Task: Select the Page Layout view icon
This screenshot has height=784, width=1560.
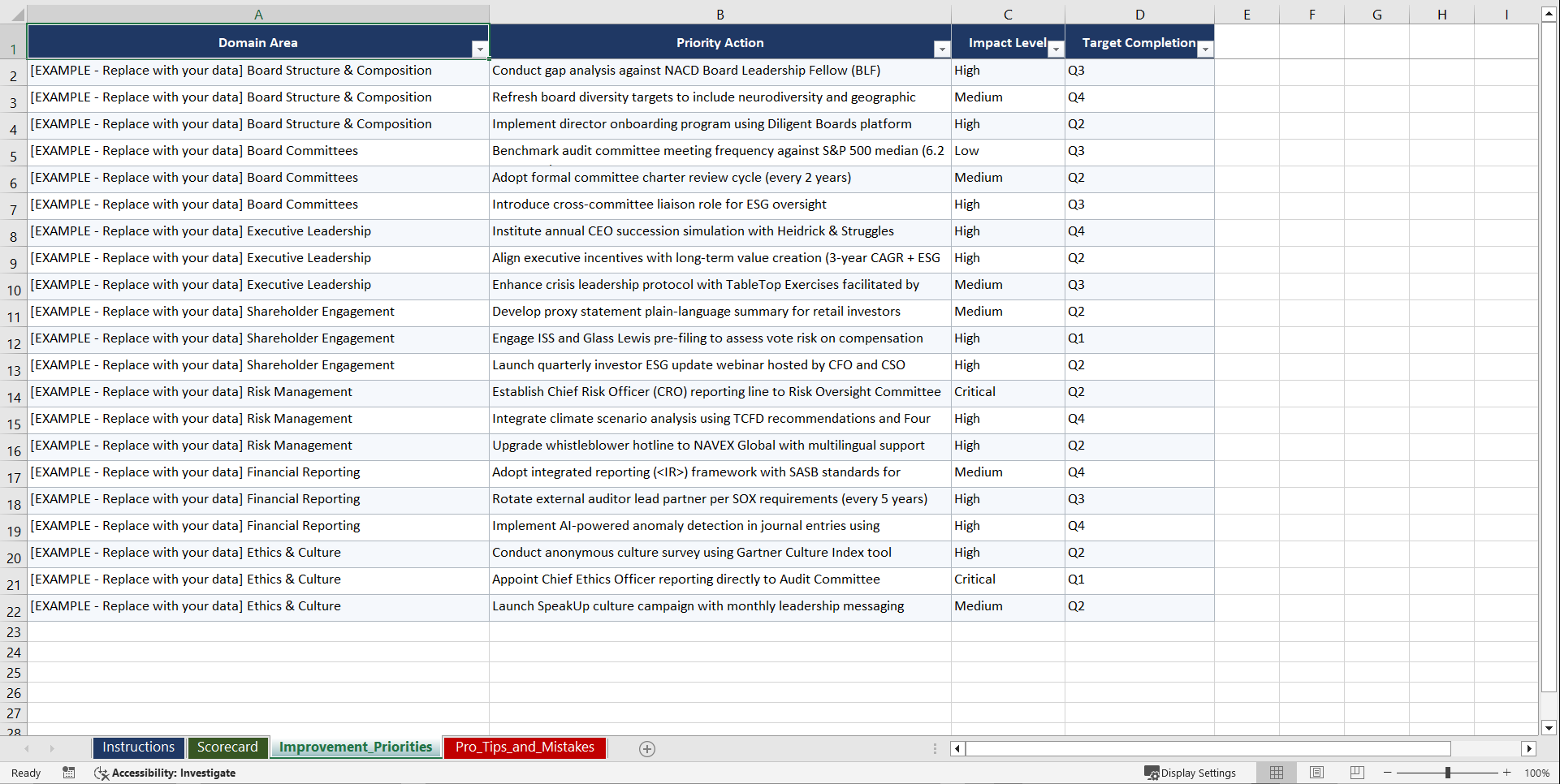Action: click(x=1316, y=773)
